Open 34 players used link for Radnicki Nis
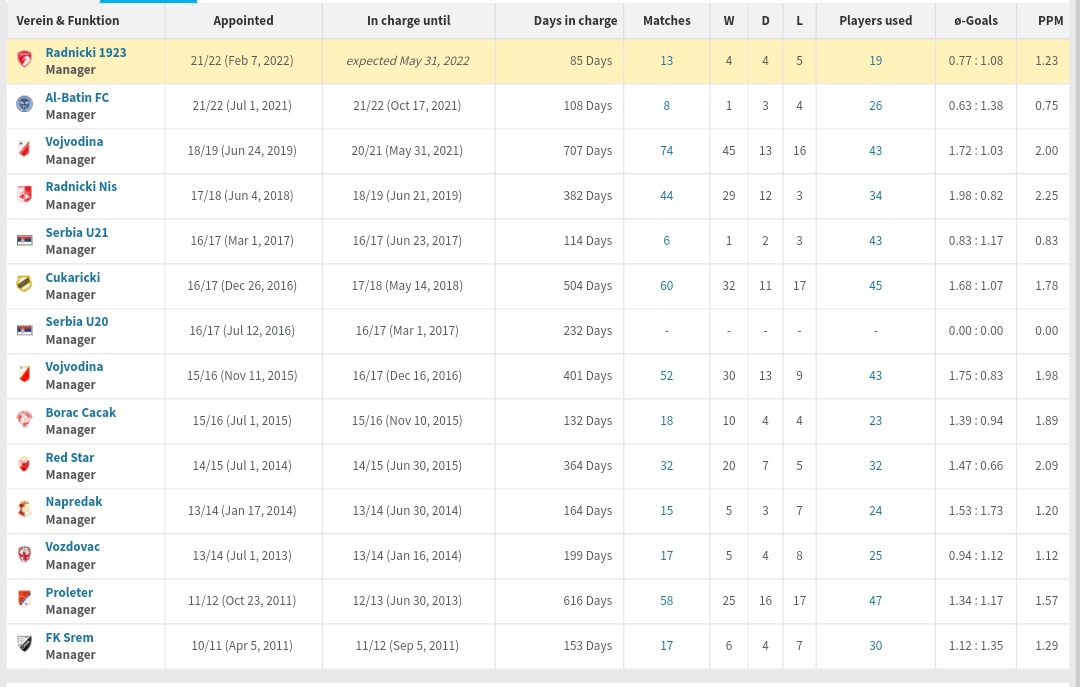The image size is (1080, 687). pyautogui.click(x=875, y=196)
